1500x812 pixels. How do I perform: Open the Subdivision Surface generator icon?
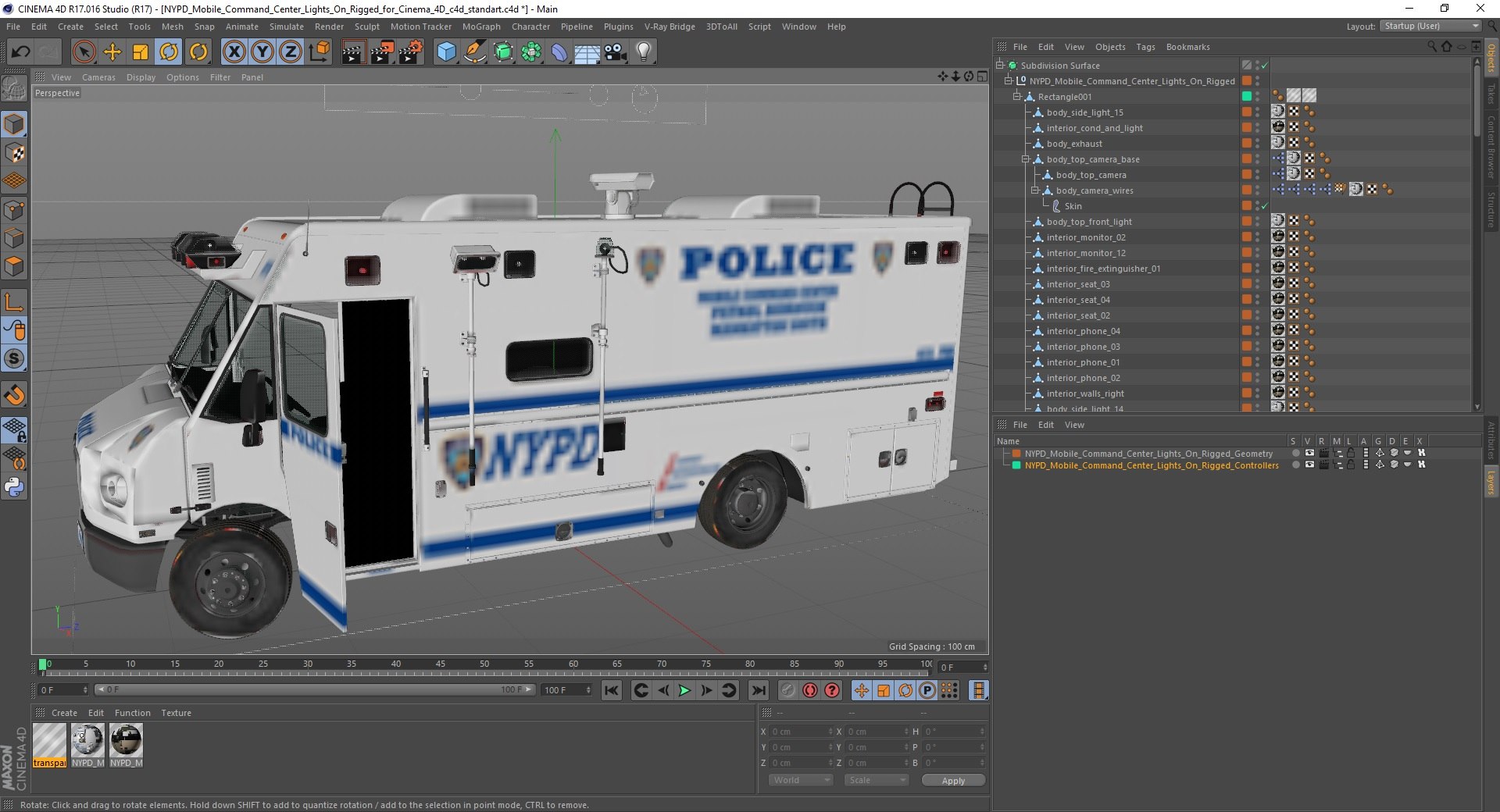coord(503,52)
